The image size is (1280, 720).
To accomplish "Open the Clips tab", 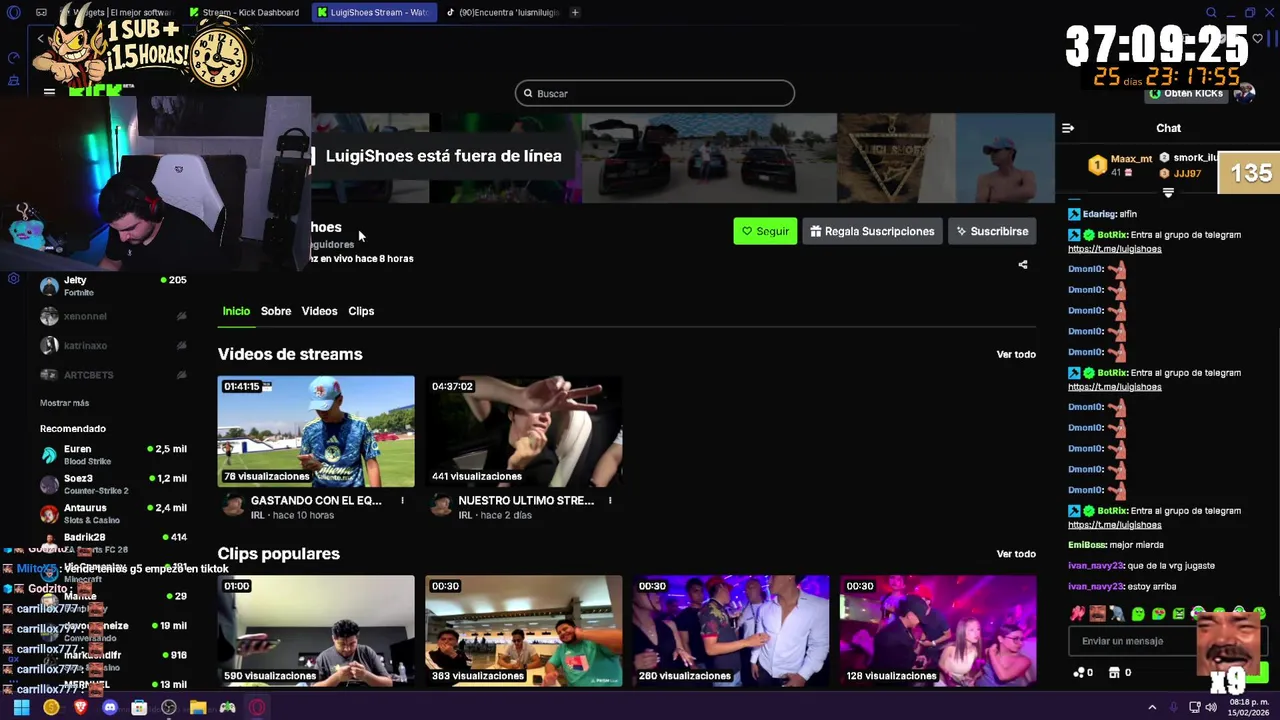I will [x=361, y=311].
